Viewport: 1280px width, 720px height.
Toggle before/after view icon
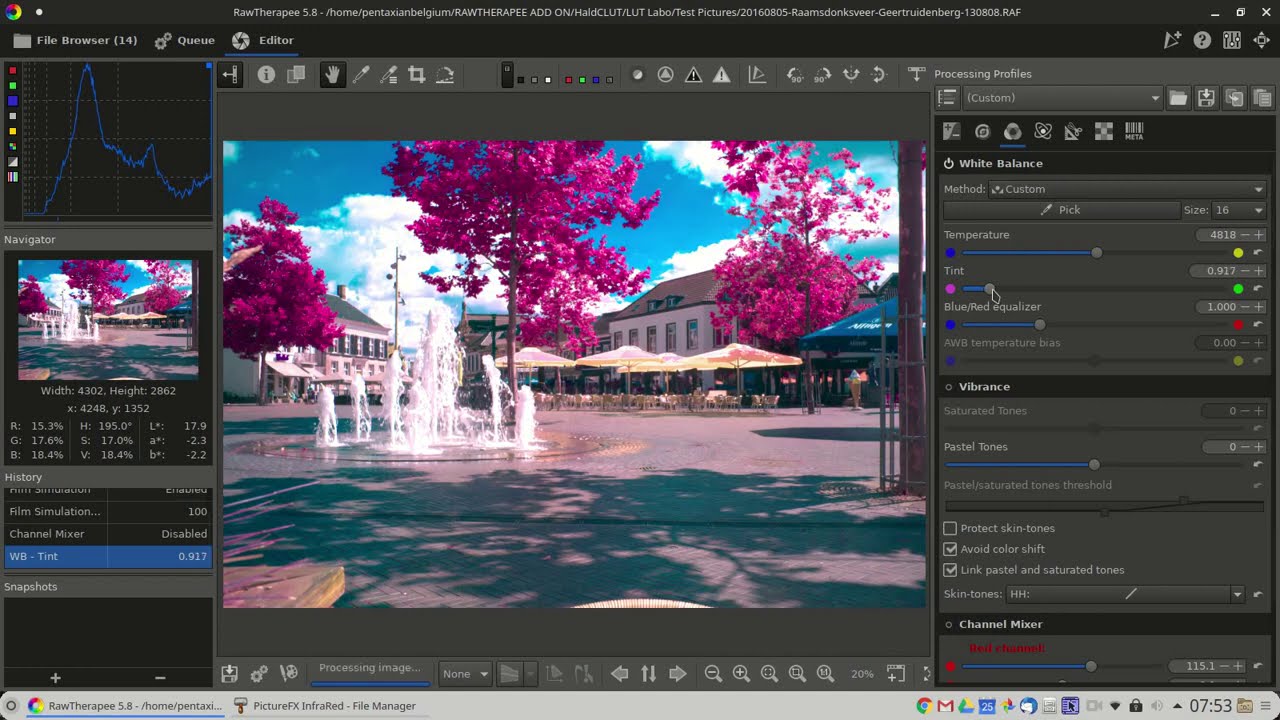296,75
